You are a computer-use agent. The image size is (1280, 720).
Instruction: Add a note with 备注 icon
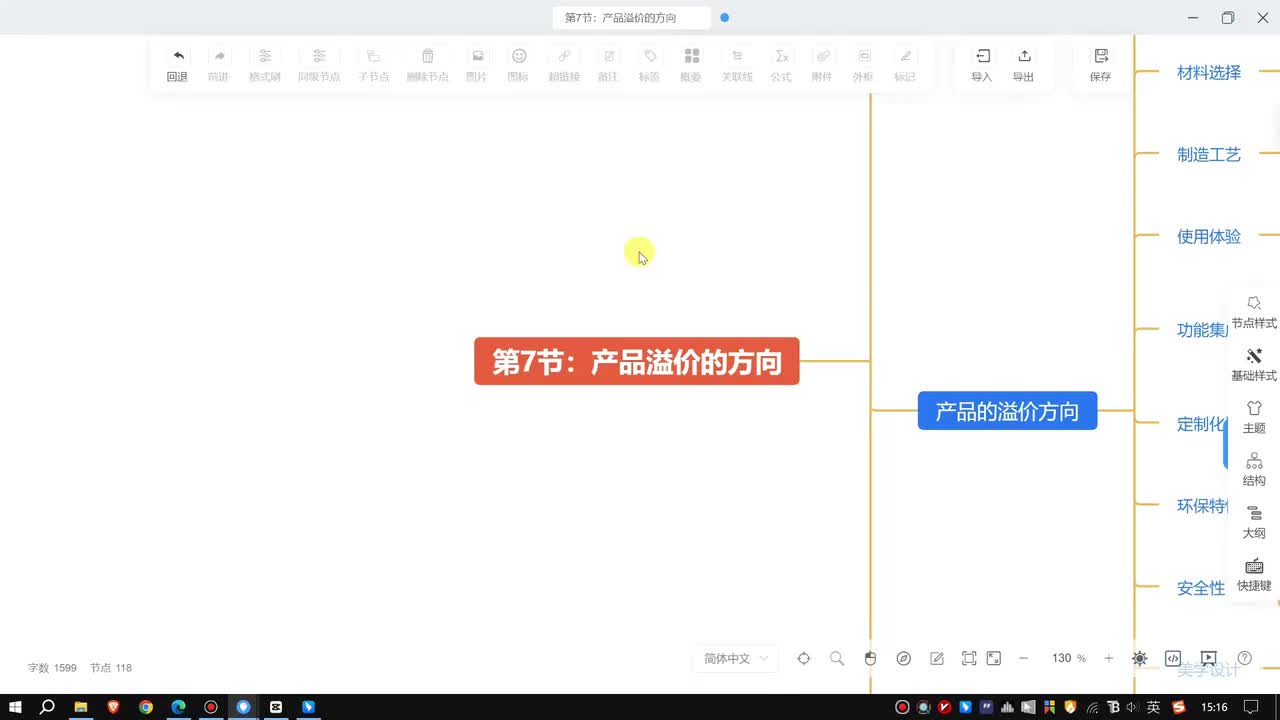(608, 56)
